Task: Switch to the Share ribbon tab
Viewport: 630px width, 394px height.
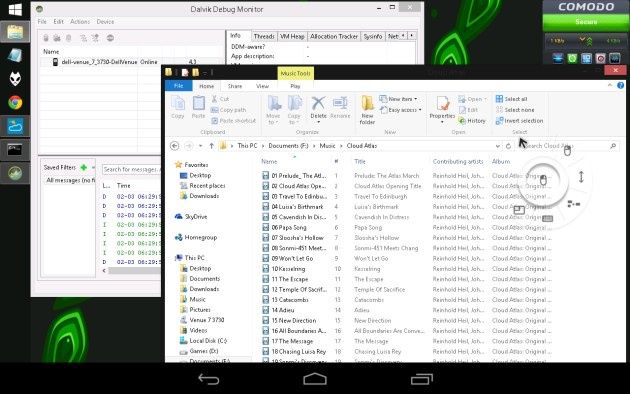Action: [235, 86]
